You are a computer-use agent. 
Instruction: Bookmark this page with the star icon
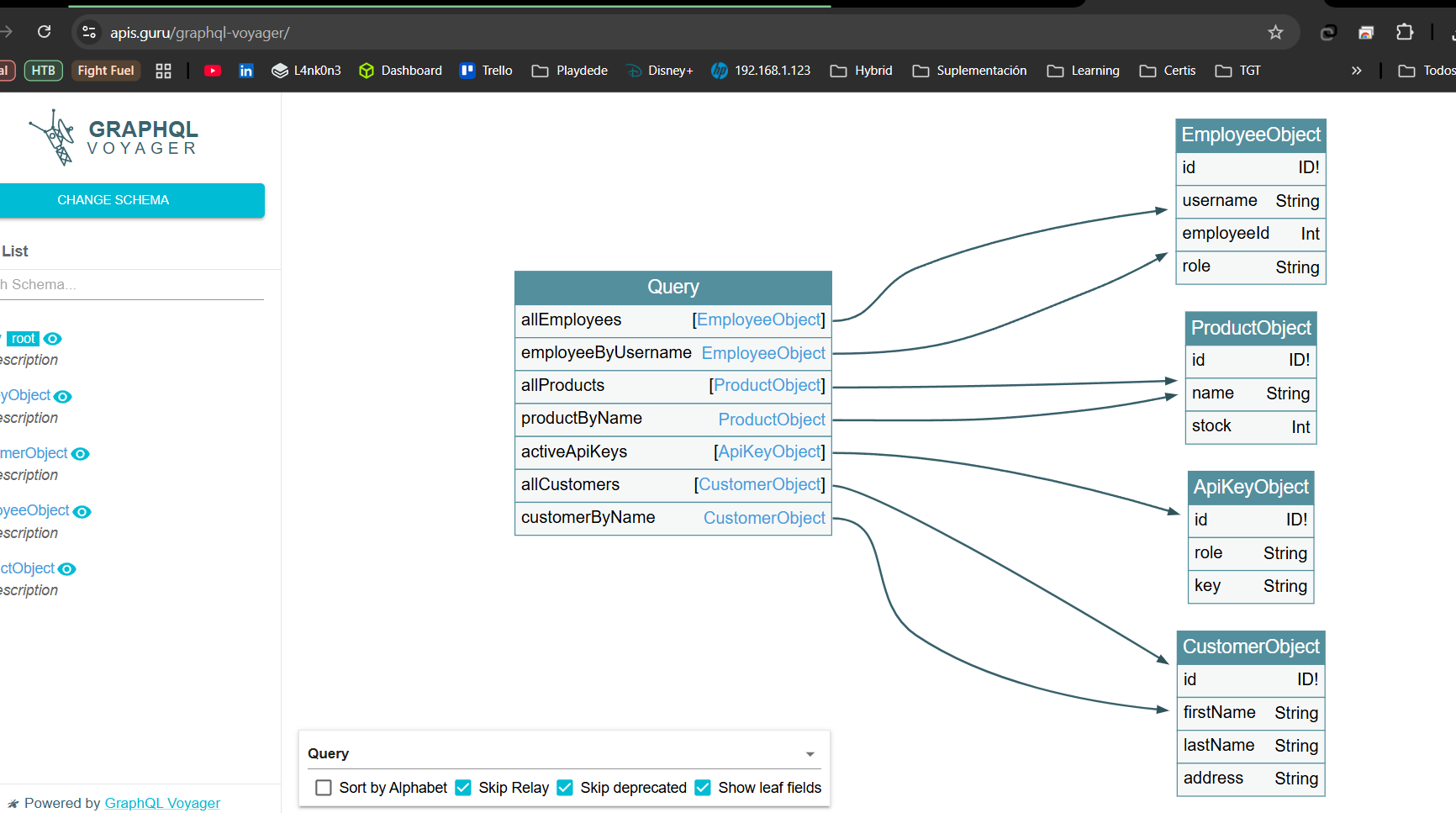pos(1275,32)
